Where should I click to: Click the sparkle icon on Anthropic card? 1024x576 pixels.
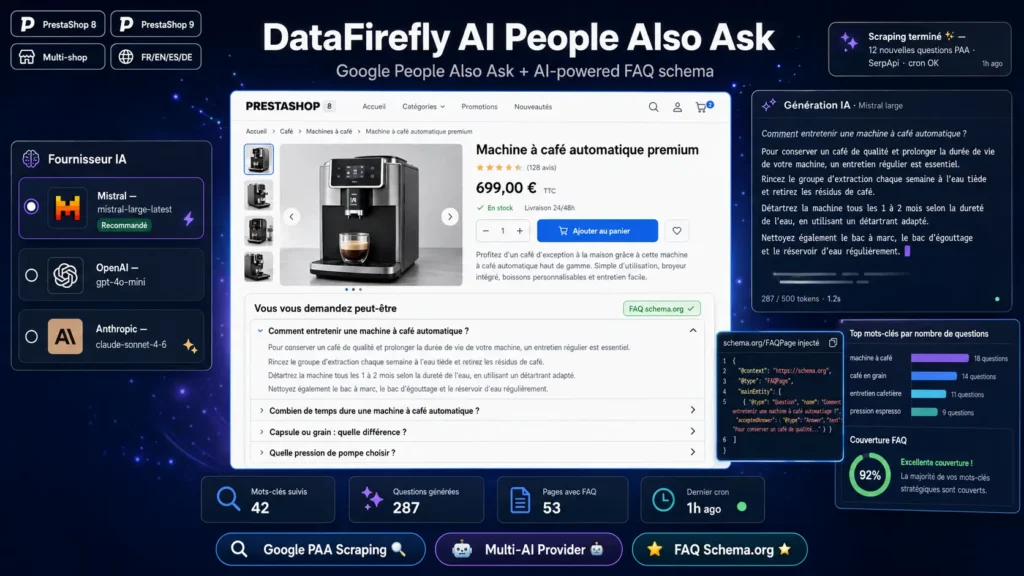tap(190, 345)
